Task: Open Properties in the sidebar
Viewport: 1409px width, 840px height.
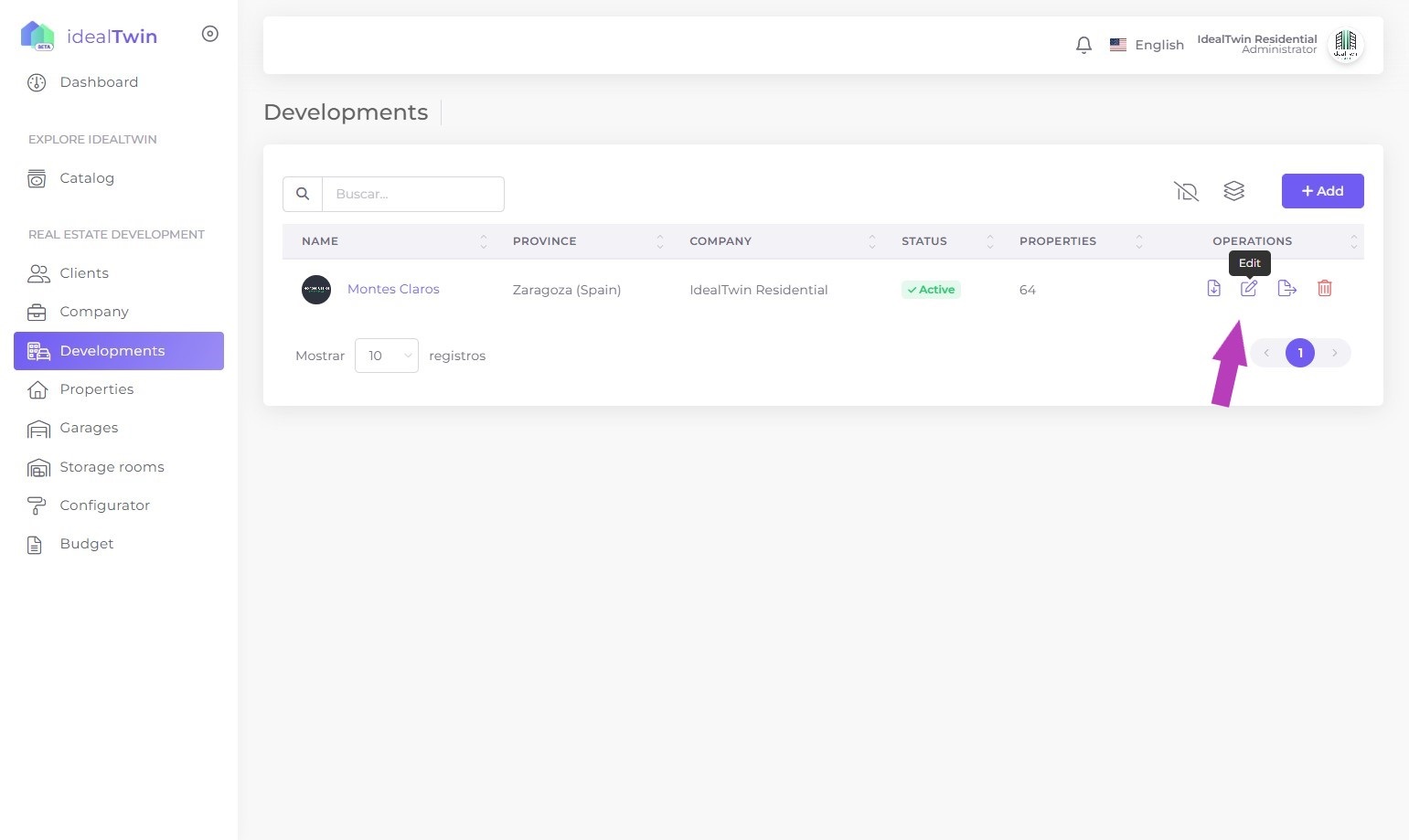Action: (97, 389)
